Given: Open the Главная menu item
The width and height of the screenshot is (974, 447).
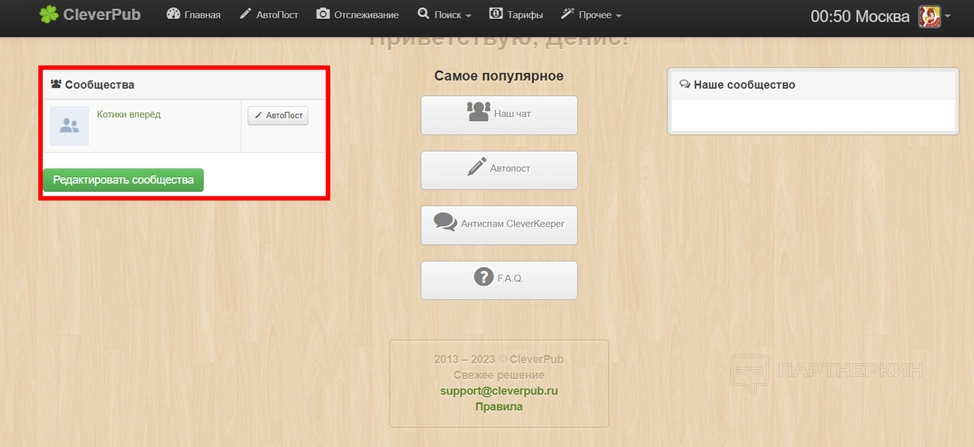Looking at the screenshot, I should point(193,14).
